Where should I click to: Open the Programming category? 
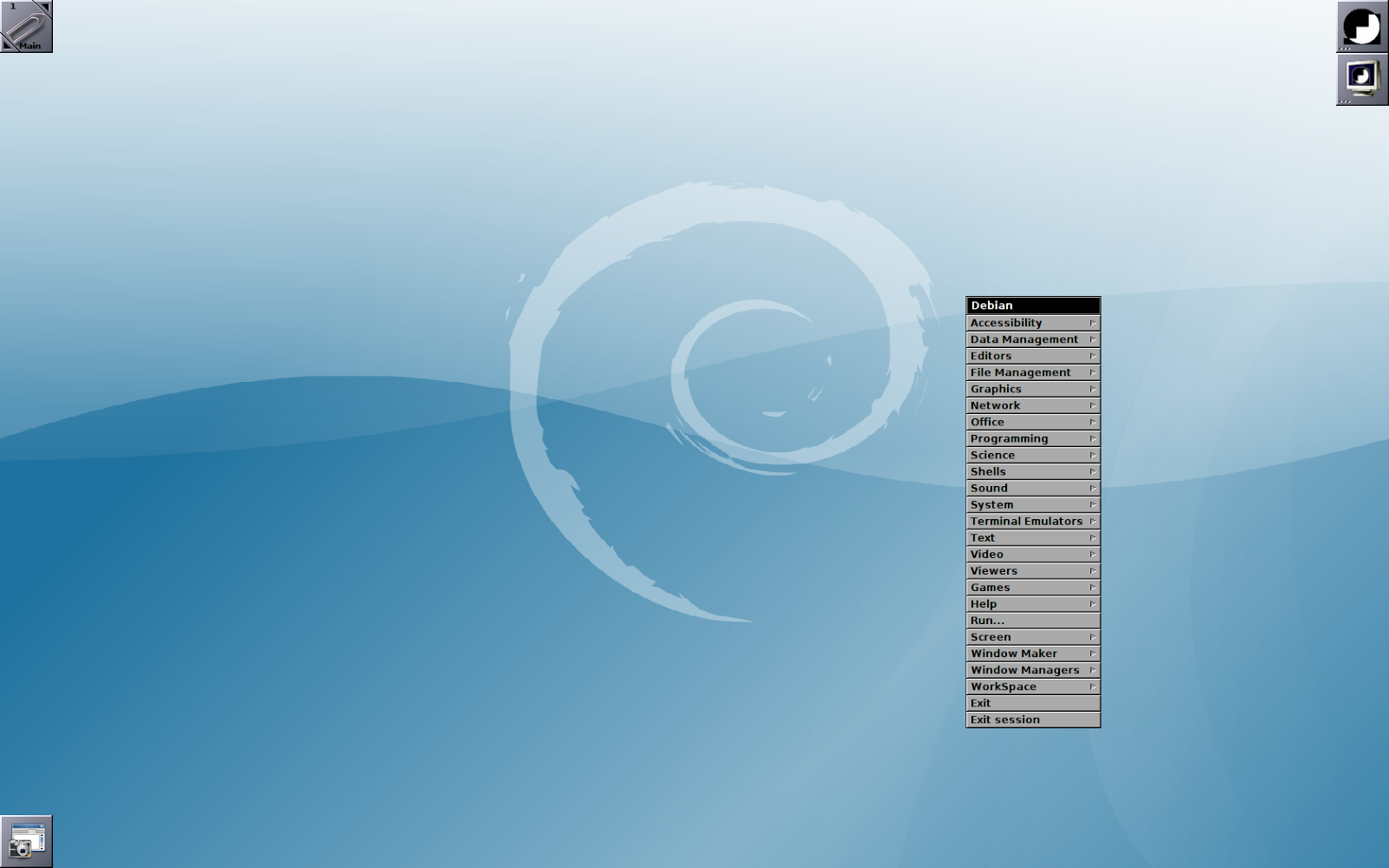pos(1024,437)
